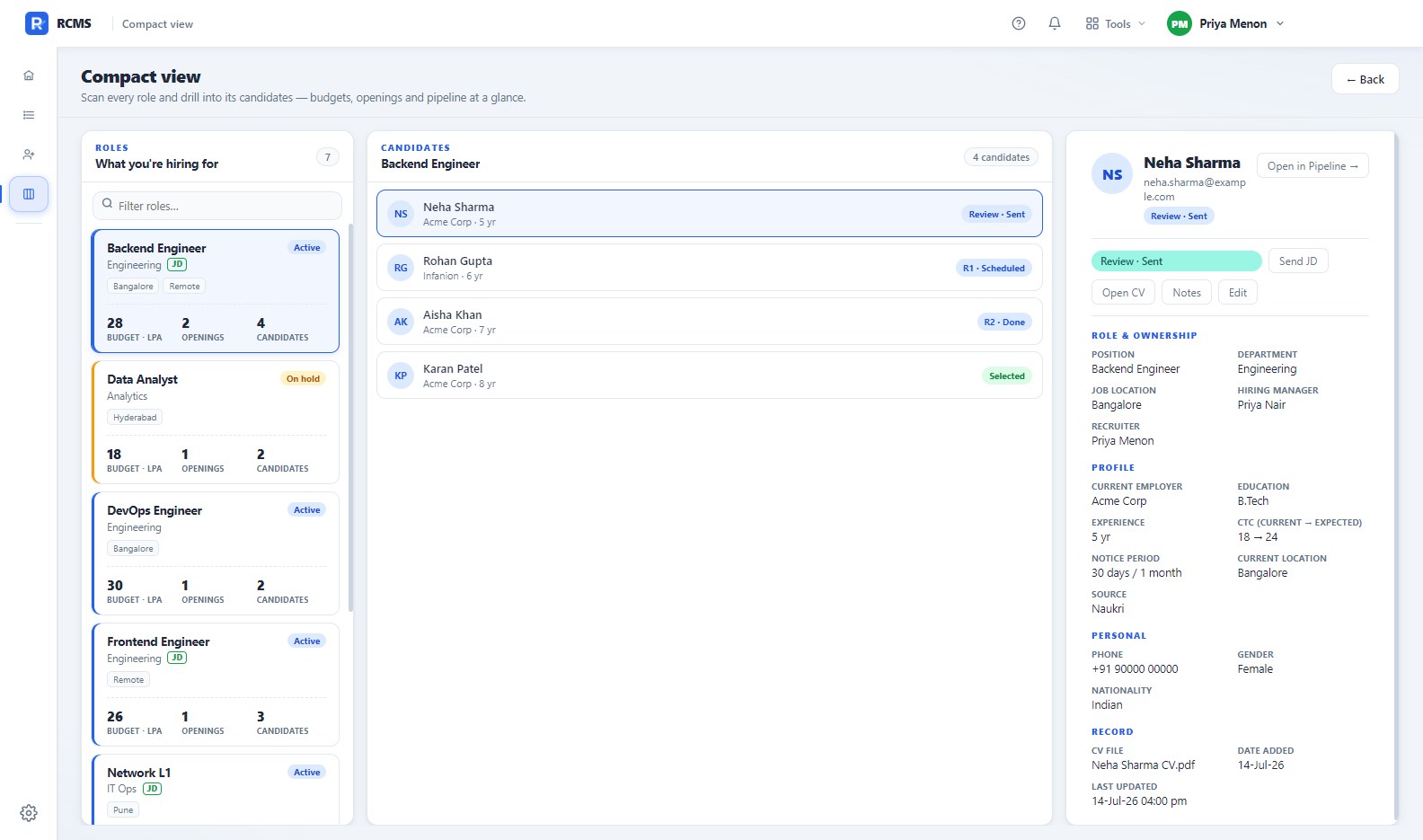Open the Notes button

click(1187, 293)
